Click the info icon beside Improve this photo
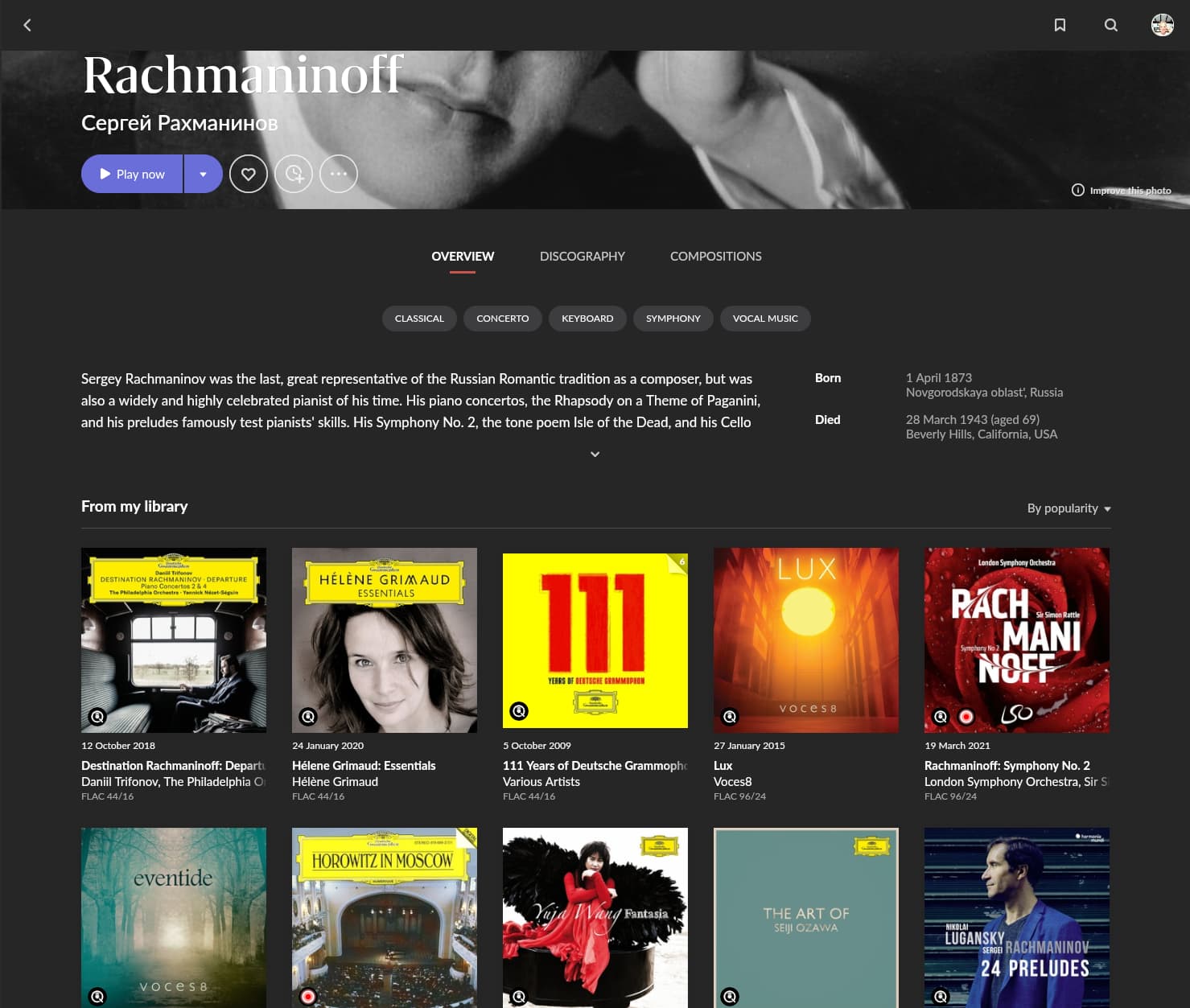Viewport: 1190px width, 1008px height. pos(1077,190)
